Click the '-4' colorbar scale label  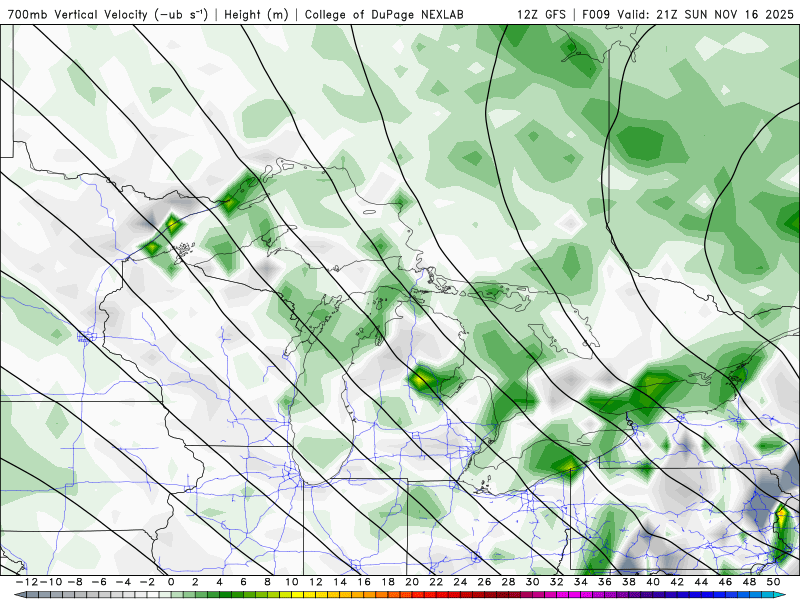(x=123, y=582)
